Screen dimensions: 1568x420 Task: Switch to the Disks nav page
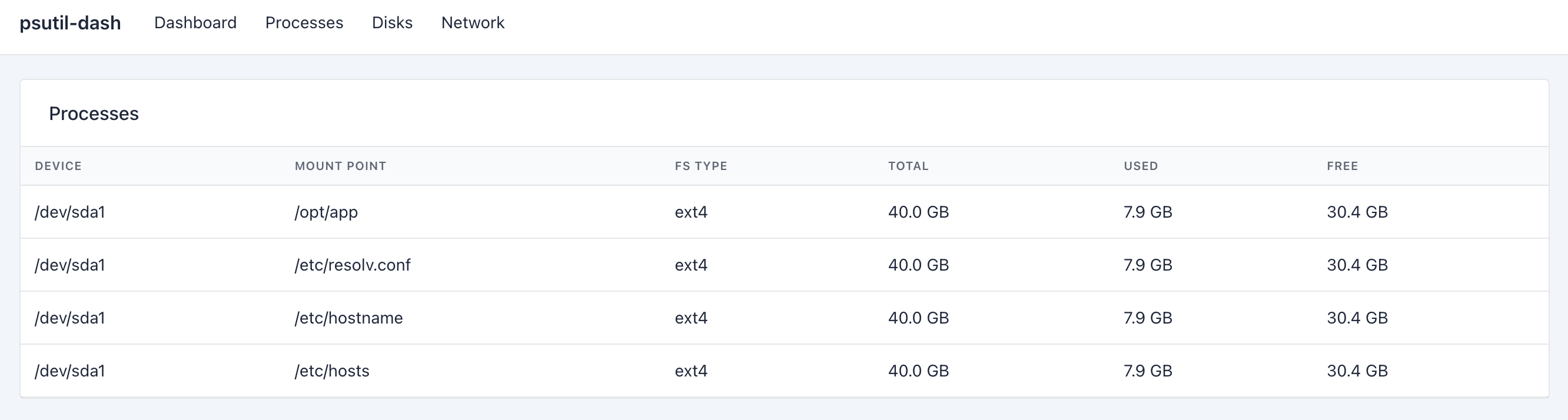tap(392, 23)
